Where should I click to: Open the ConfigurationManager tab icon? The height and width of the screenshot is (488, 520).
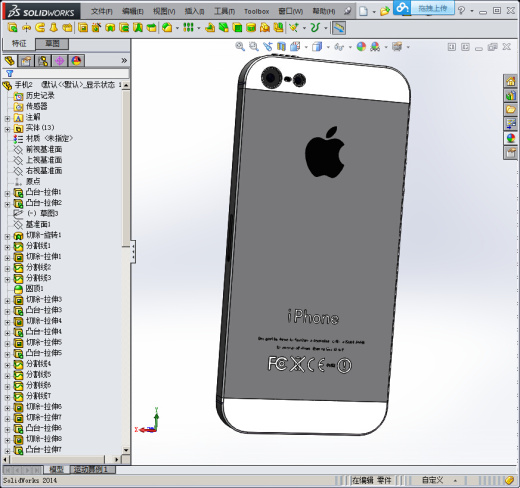pos(43,61)
